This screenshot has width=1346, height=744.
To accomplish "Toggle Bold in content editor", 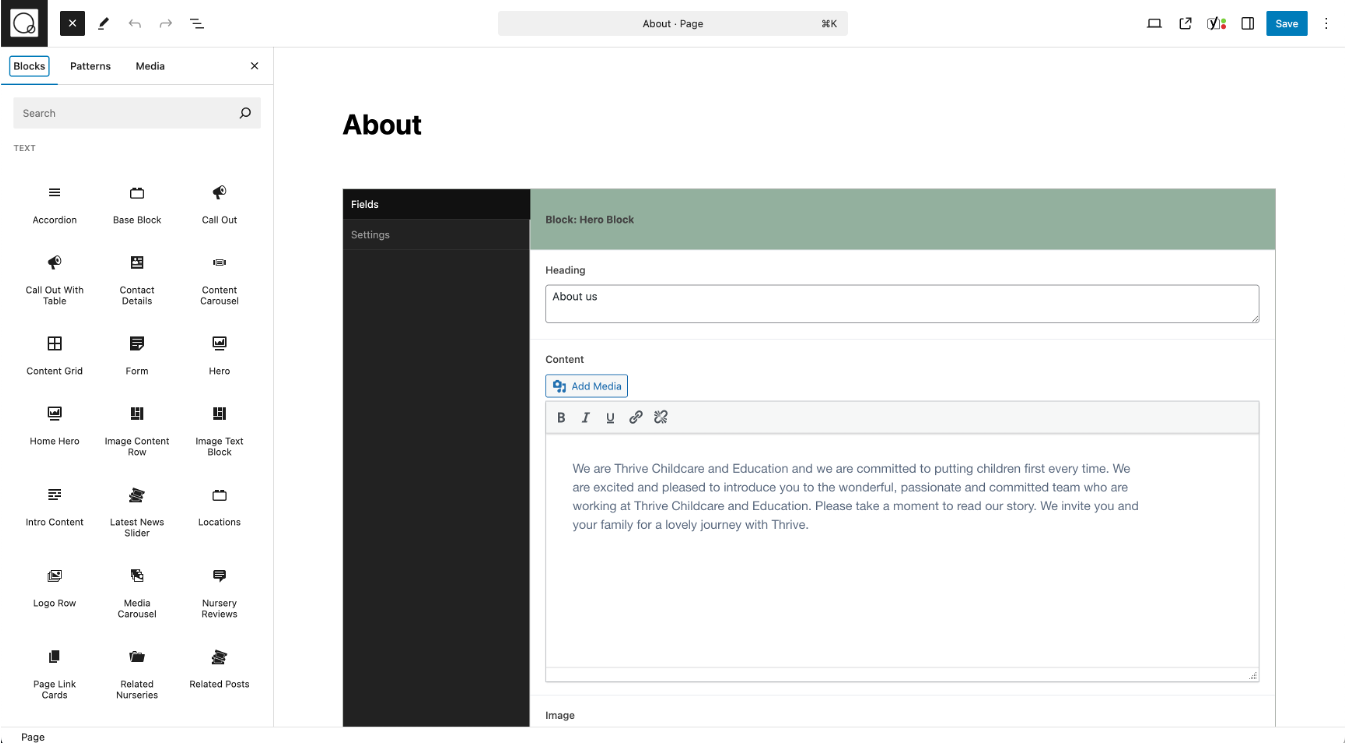I will [x=561, y=418].
